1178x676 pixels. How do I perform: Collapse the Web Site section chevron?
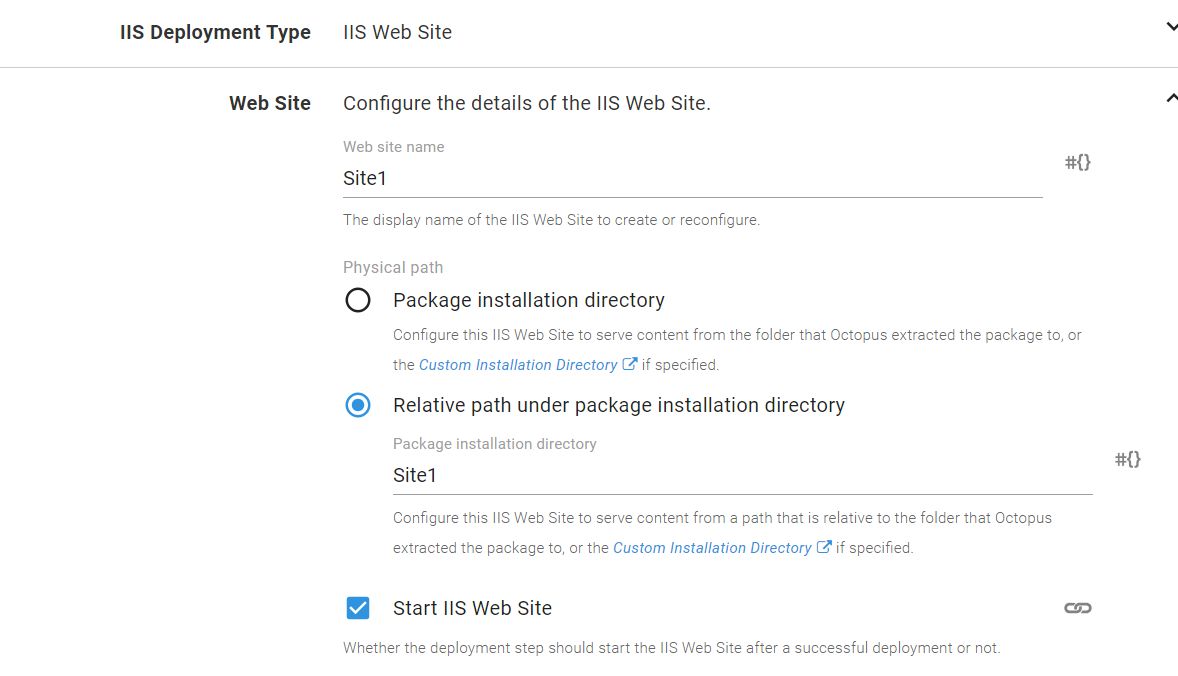point(1171,98)
